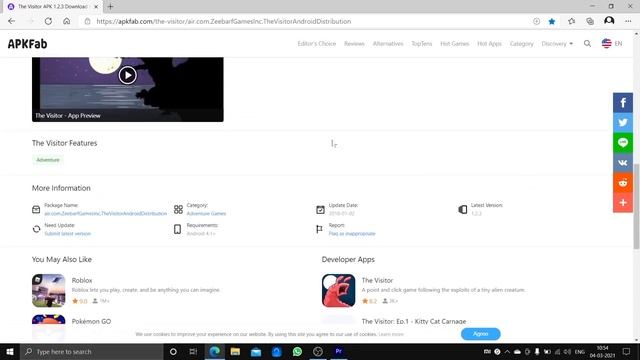Open Category menu item

522,44
